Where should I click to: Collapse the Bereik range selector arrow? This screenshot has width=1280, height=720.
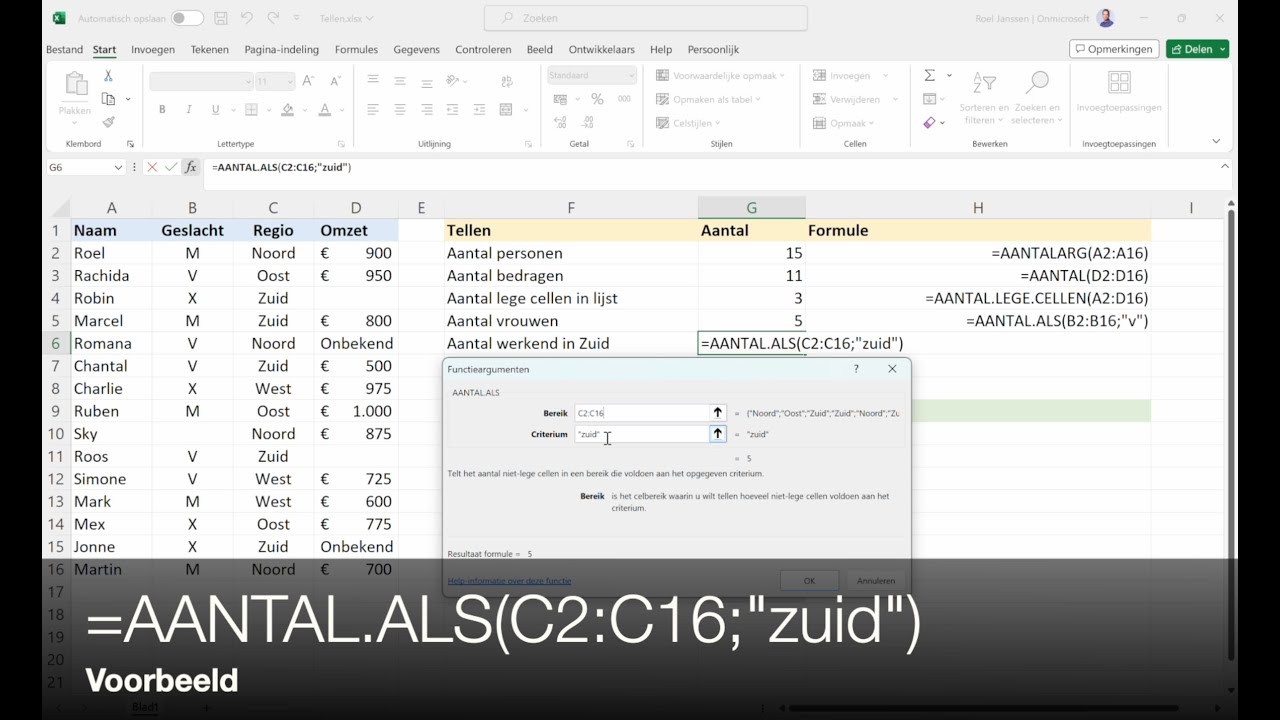(x=717, y=412)
